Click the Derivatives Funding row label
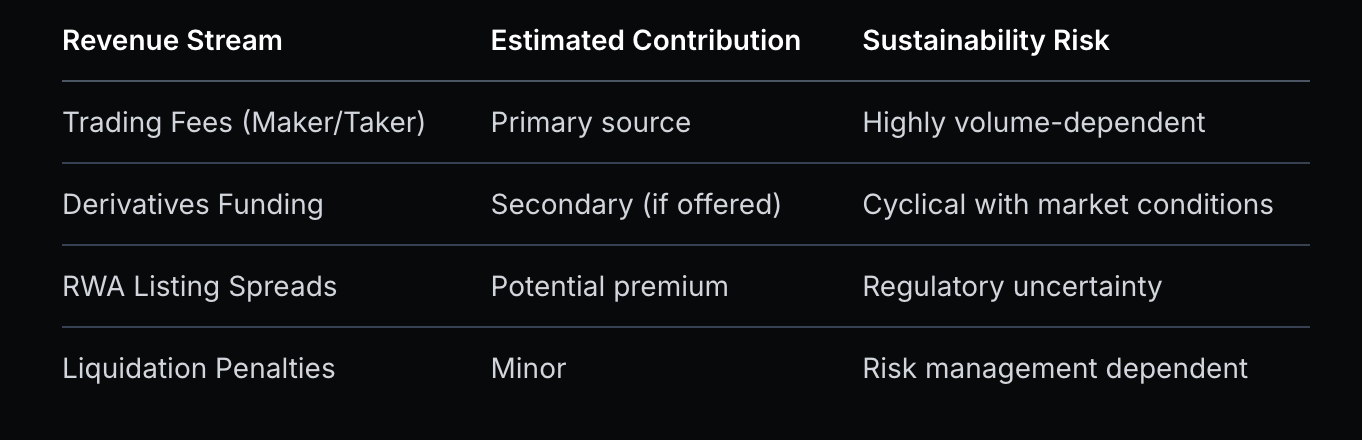Image resolution: width=1362 pixels, height=440 pixels. point(193,204)
